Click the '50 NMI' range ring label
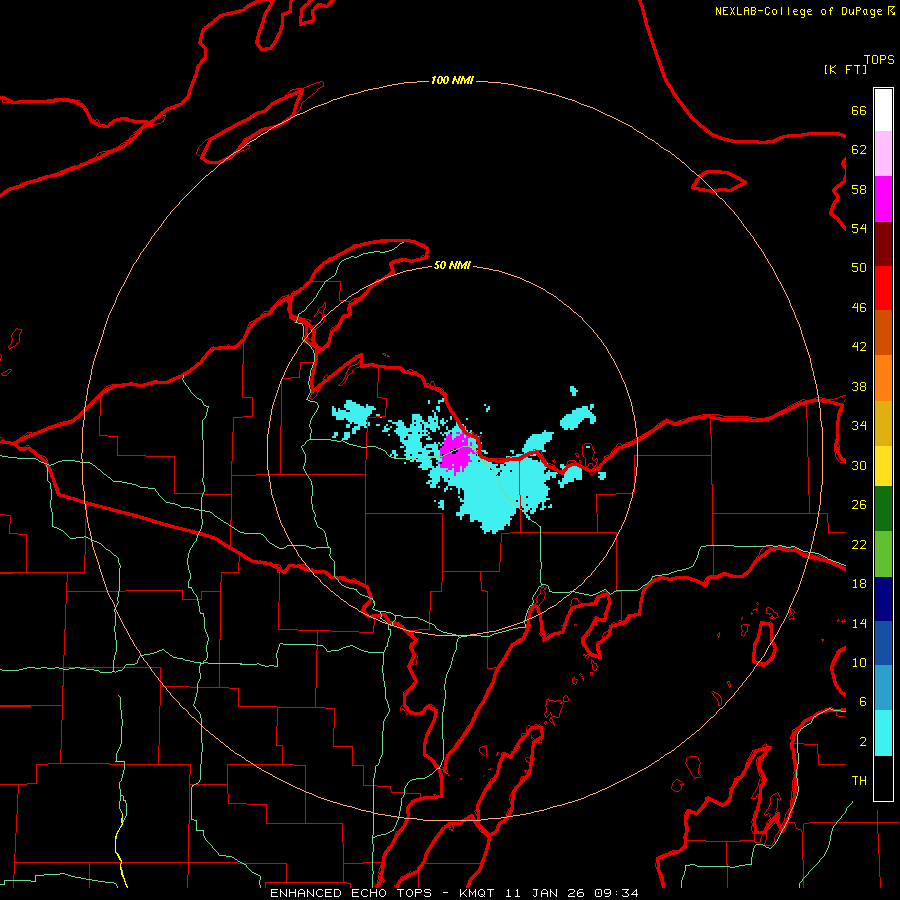900x900 pixels. coord(452,265)
